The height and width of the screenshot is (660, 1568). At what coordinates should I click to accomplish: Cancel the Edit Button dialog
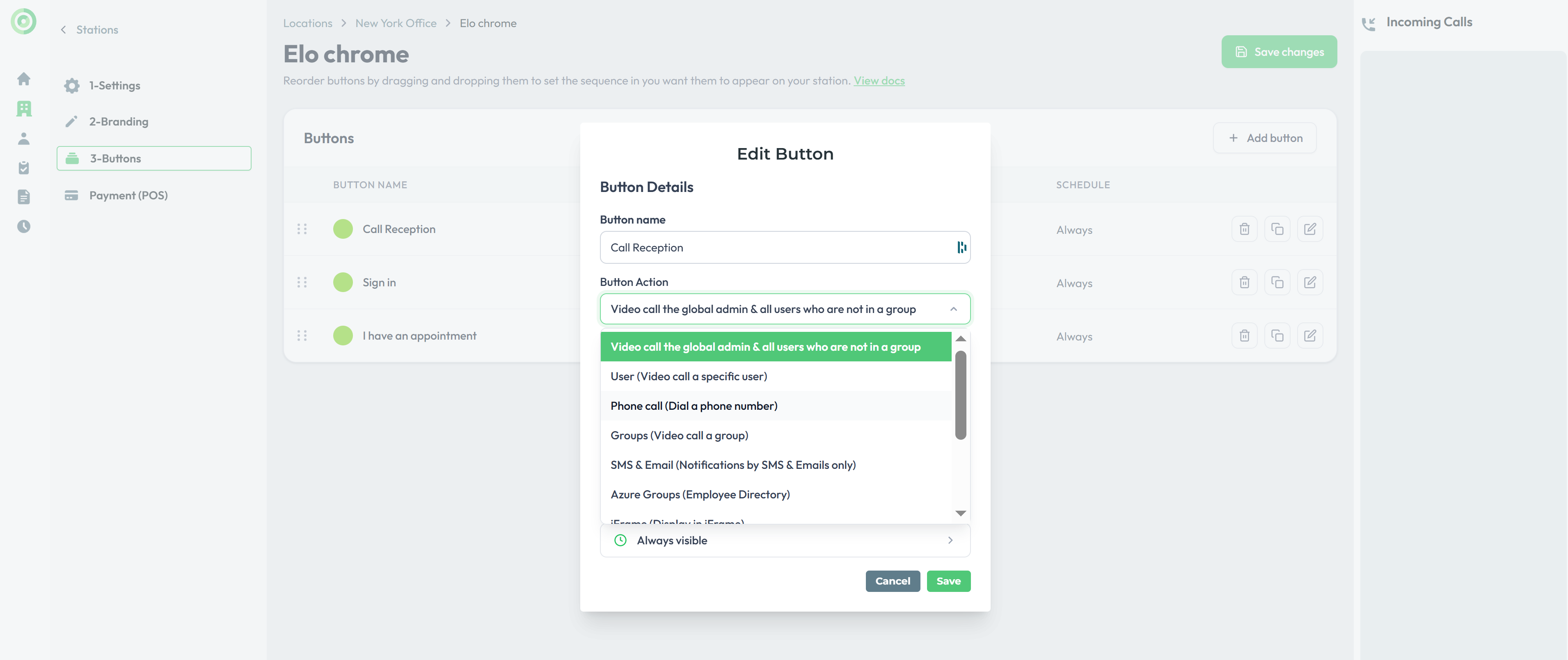click(x=893, y=581)
